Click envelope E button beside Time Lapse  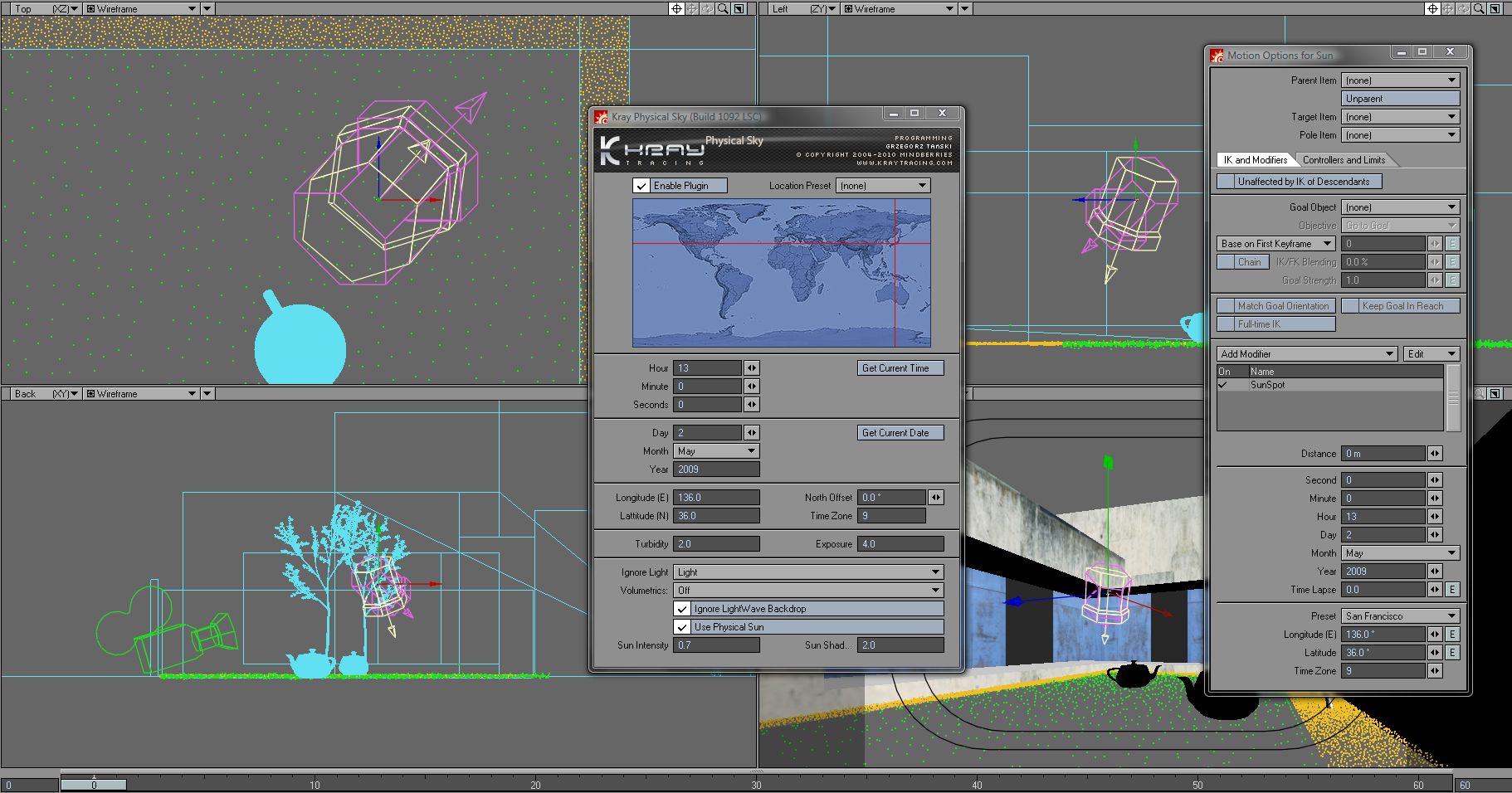[x=1452, y=590]
